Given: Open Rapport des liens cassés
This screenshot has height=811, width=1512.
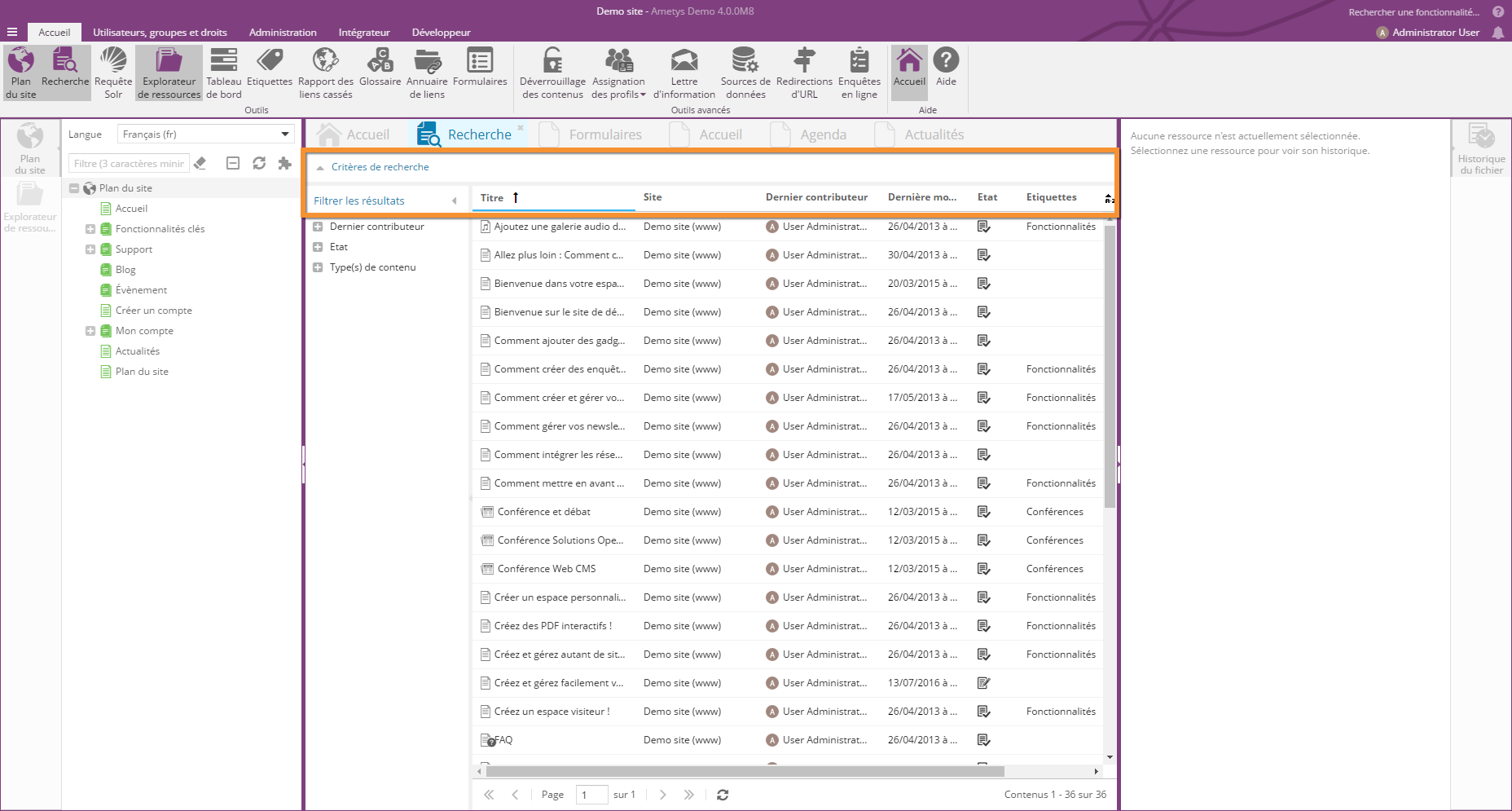Looking at the screenshot, I should pos(325,73).
